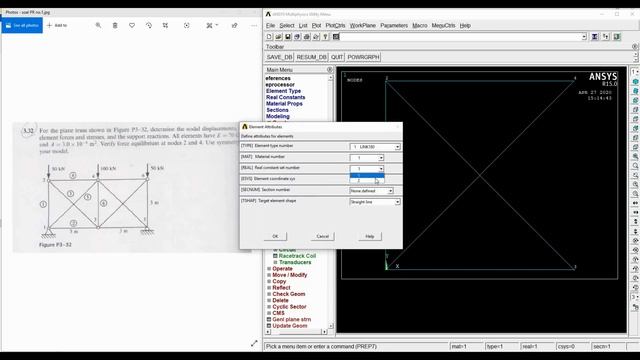The width and height of the screenshot is (640, 360).
Task: Open the List menu
Action: [x=303, y=25]
